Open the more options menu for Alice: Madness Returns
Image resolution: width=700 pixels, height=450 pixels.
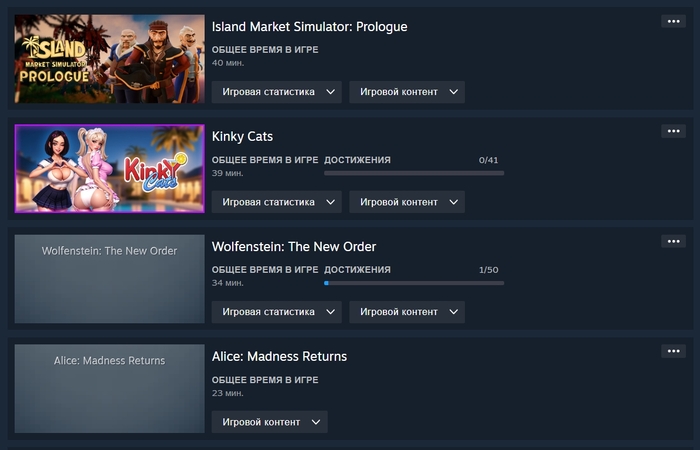(673, 351)
